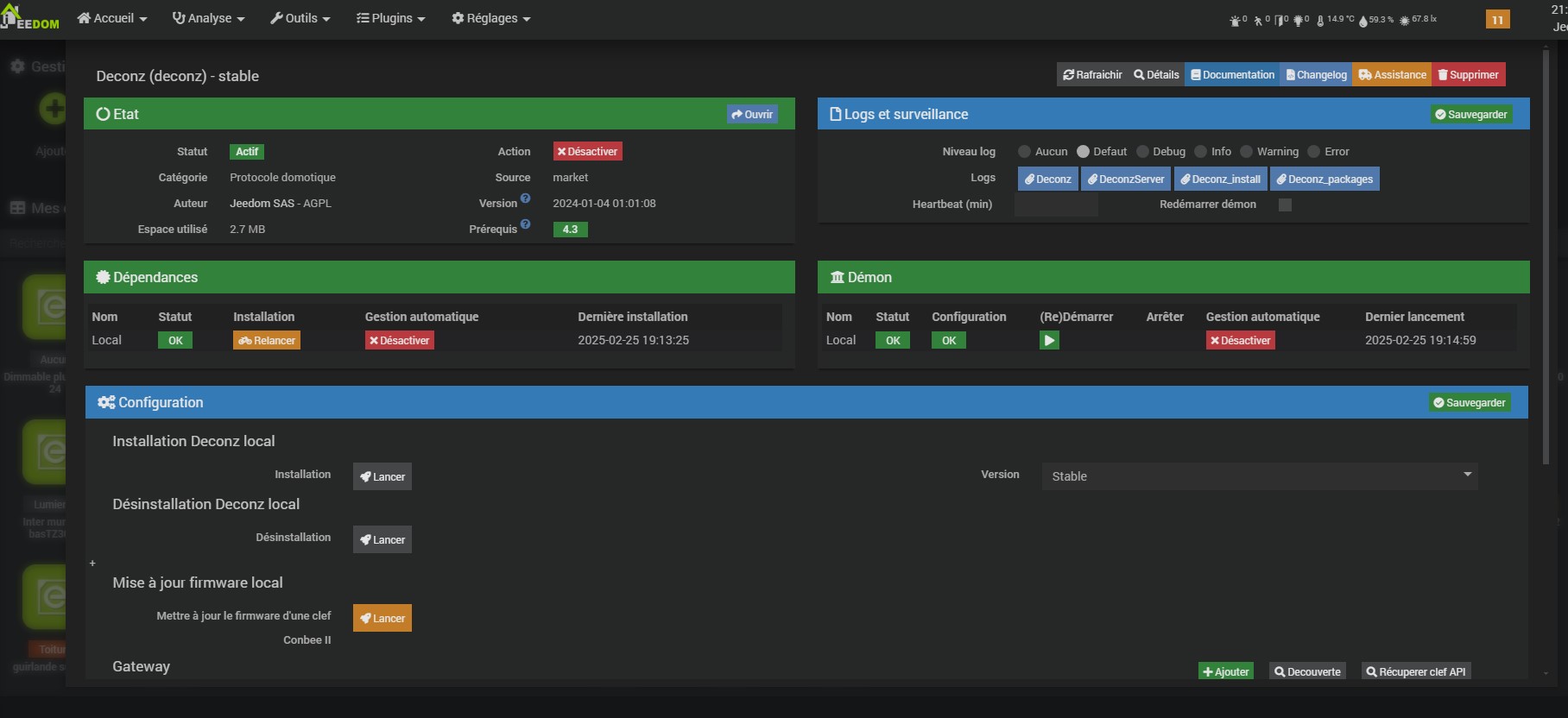Viewport: 1568px width, 718px height.
Task: Click the Actif status badge
Action: (x=247, y=152)
